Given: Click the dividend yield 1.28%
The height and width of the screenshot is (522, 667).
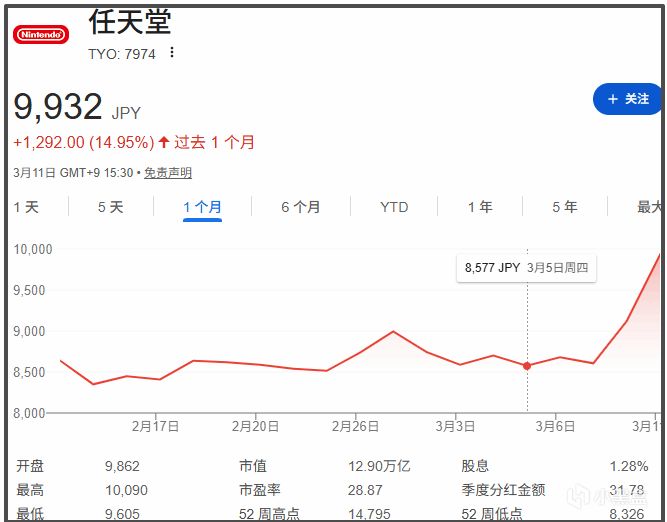Looking at the screenshot, I should [629, 466].
